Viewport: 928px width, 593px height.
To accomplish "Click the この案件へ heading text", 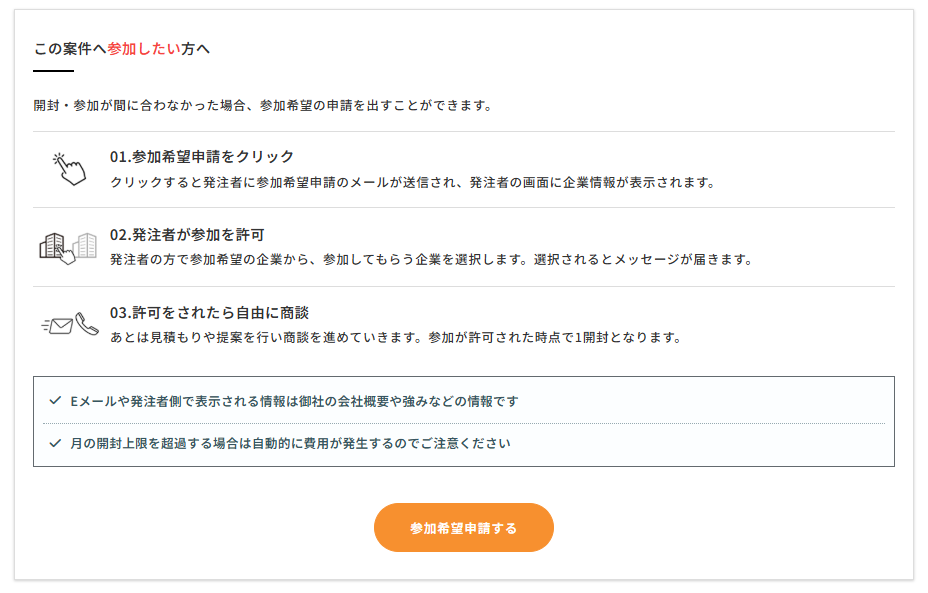I will [70, 48].
